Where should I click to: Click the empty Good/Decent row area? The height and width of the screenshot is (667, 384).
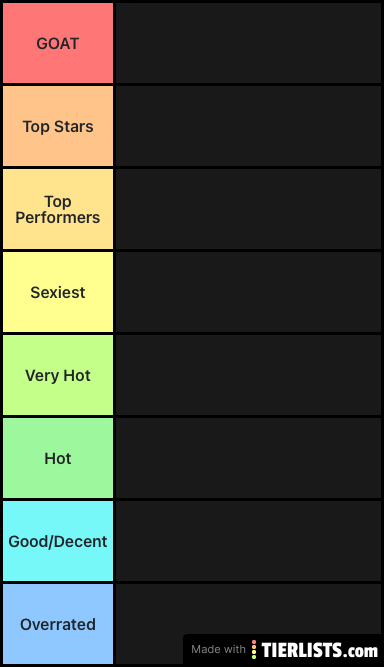click(248, 541)
